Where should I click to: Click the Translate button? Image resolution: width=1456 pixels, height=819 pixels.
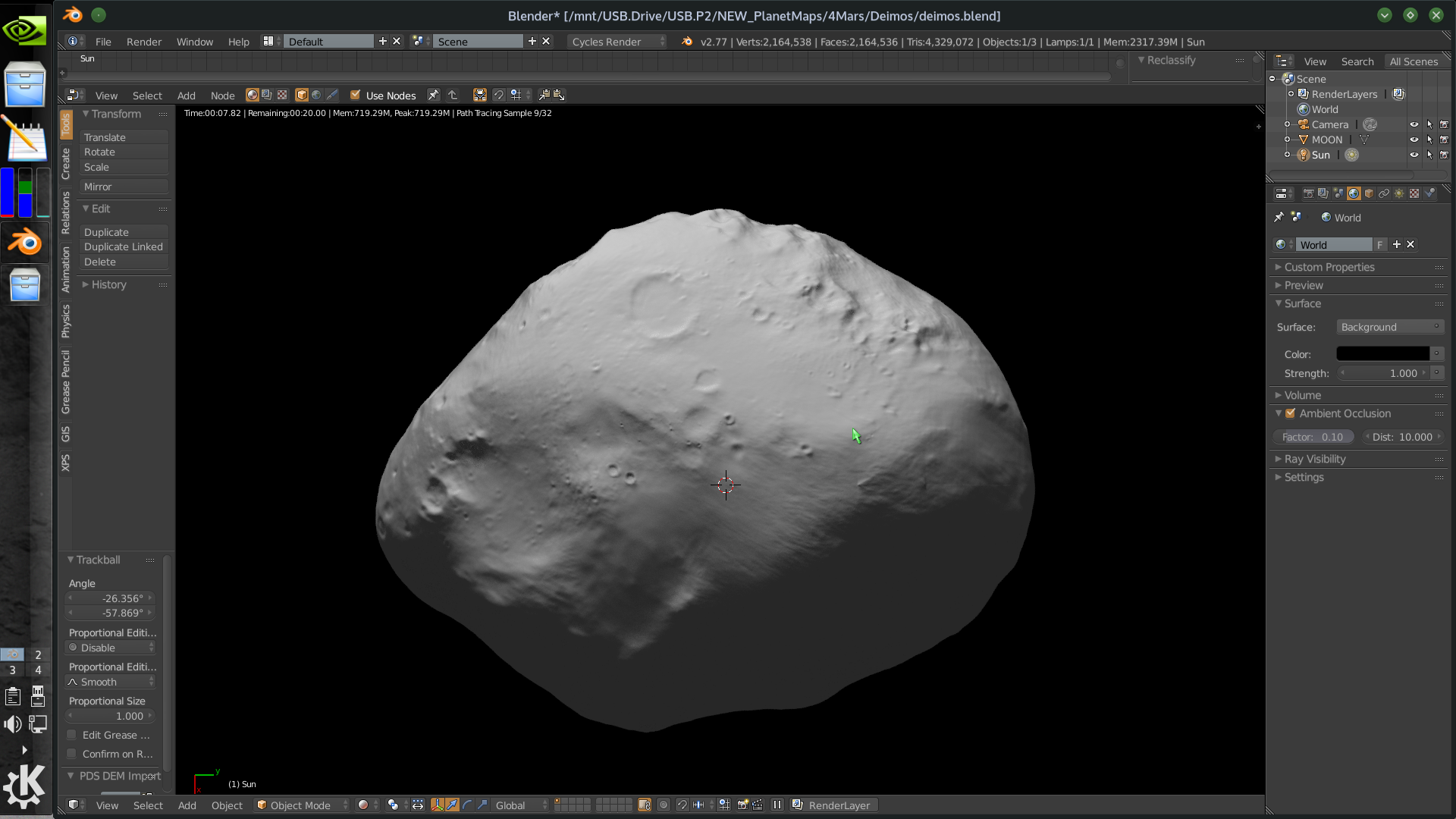click(x=124, y=137)
